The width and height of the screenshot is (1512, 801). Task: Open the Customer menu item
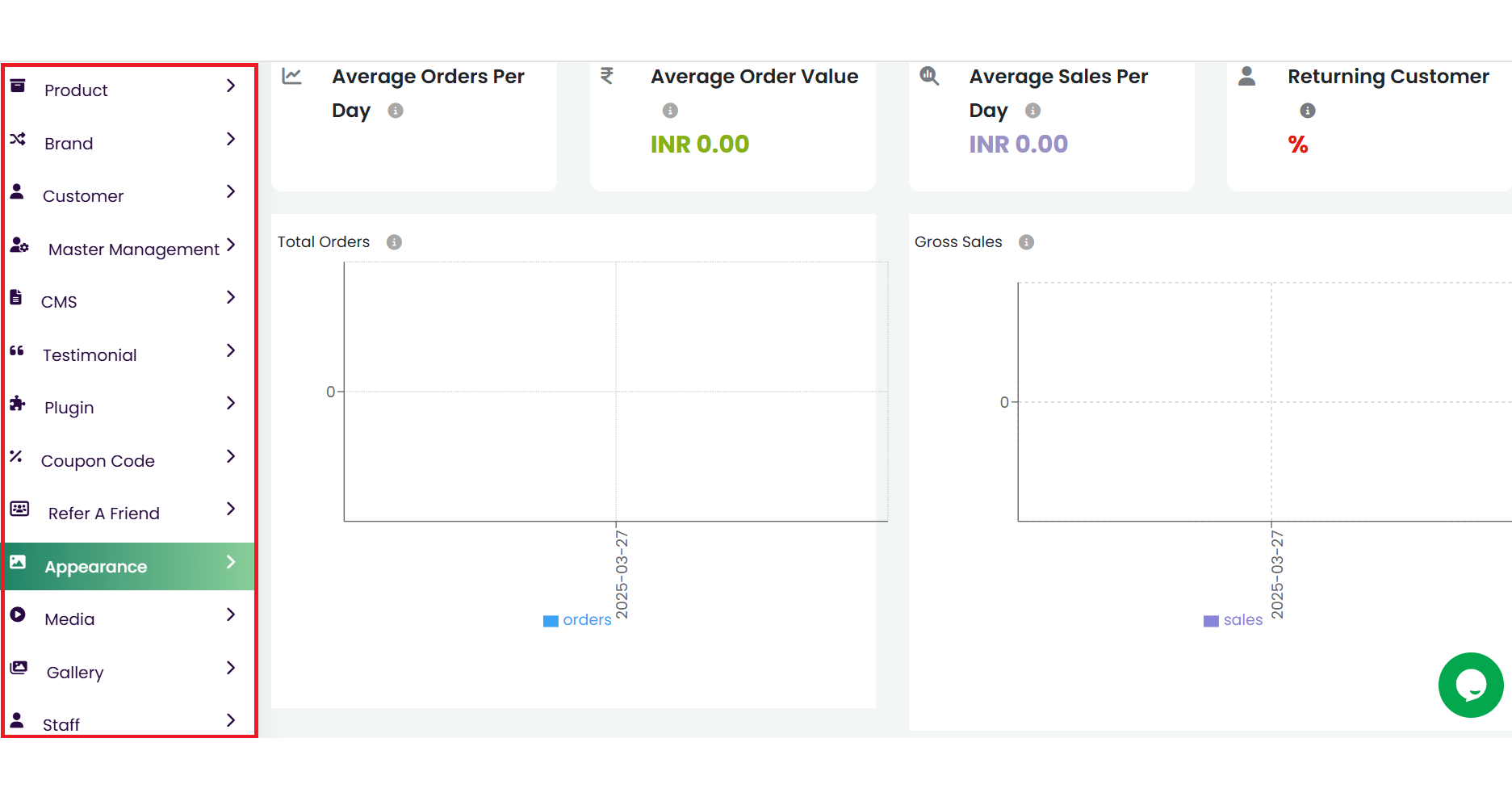[x=83, y=196]
